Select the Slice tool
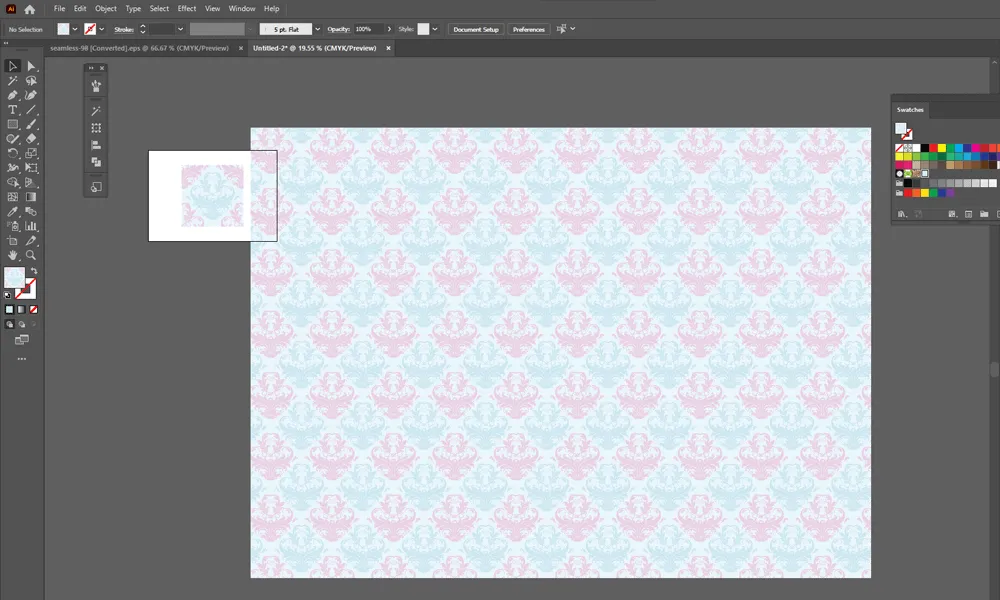1000x600 pixels. coord(31,240)
